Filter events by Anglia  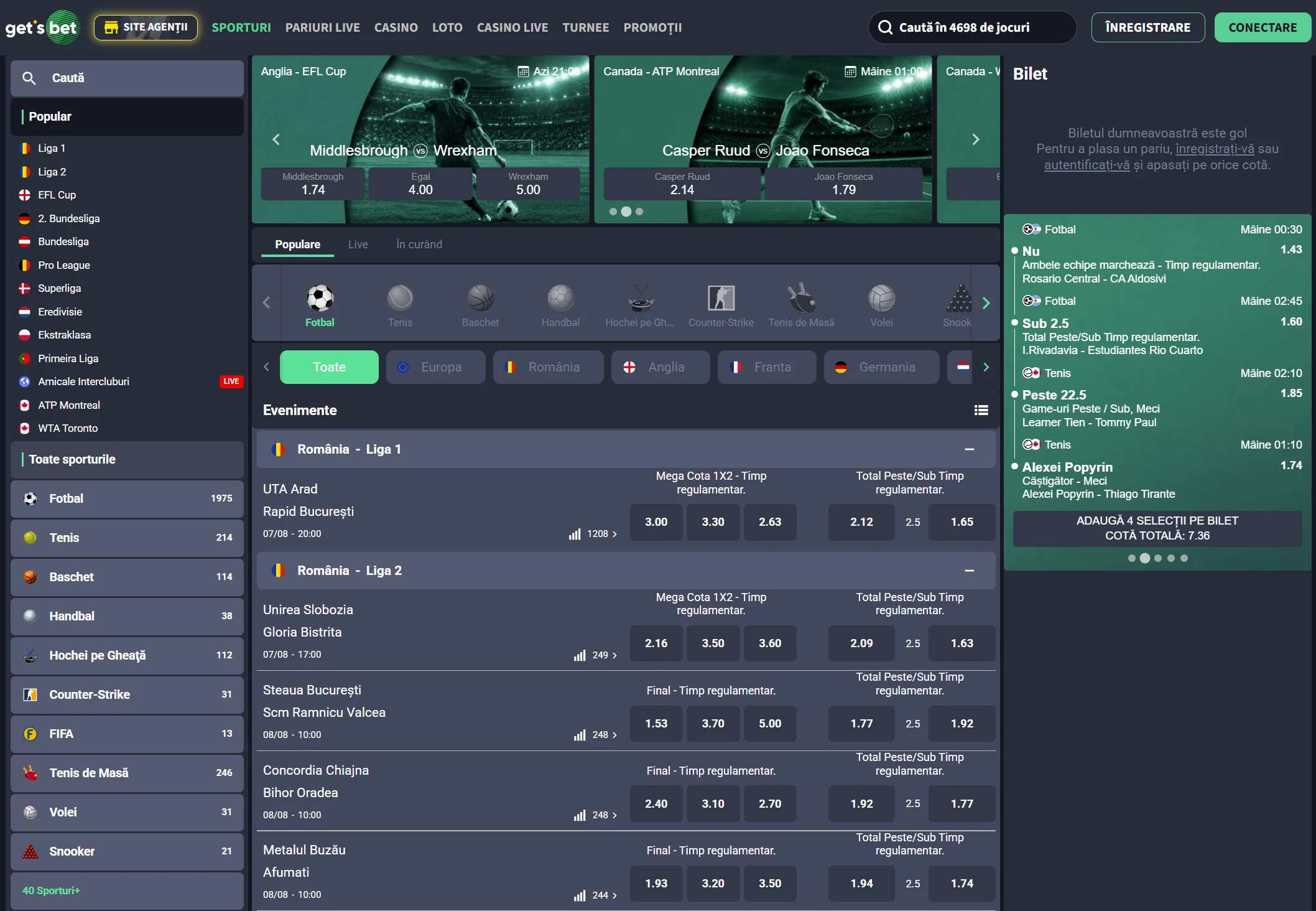pos(660,367)
